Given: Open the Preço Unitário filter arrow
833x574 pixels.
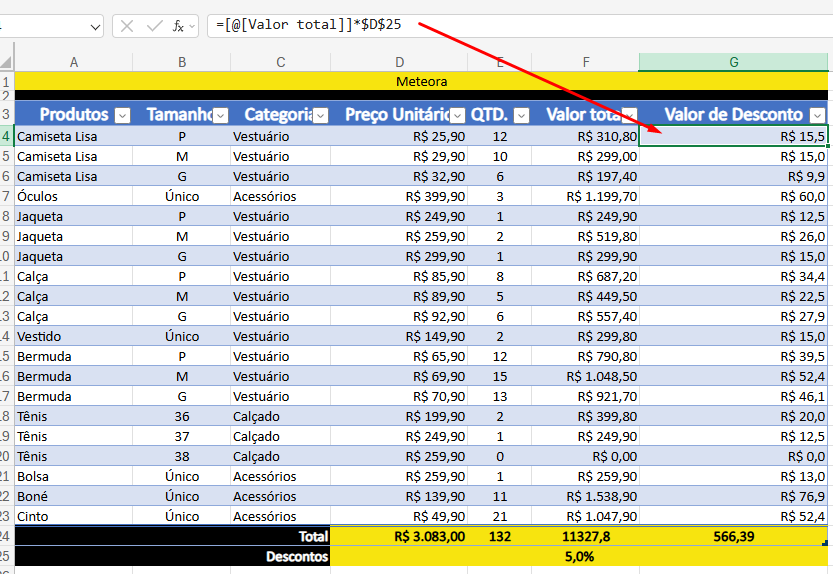Looking at the screenshot, I should [457, 115].
